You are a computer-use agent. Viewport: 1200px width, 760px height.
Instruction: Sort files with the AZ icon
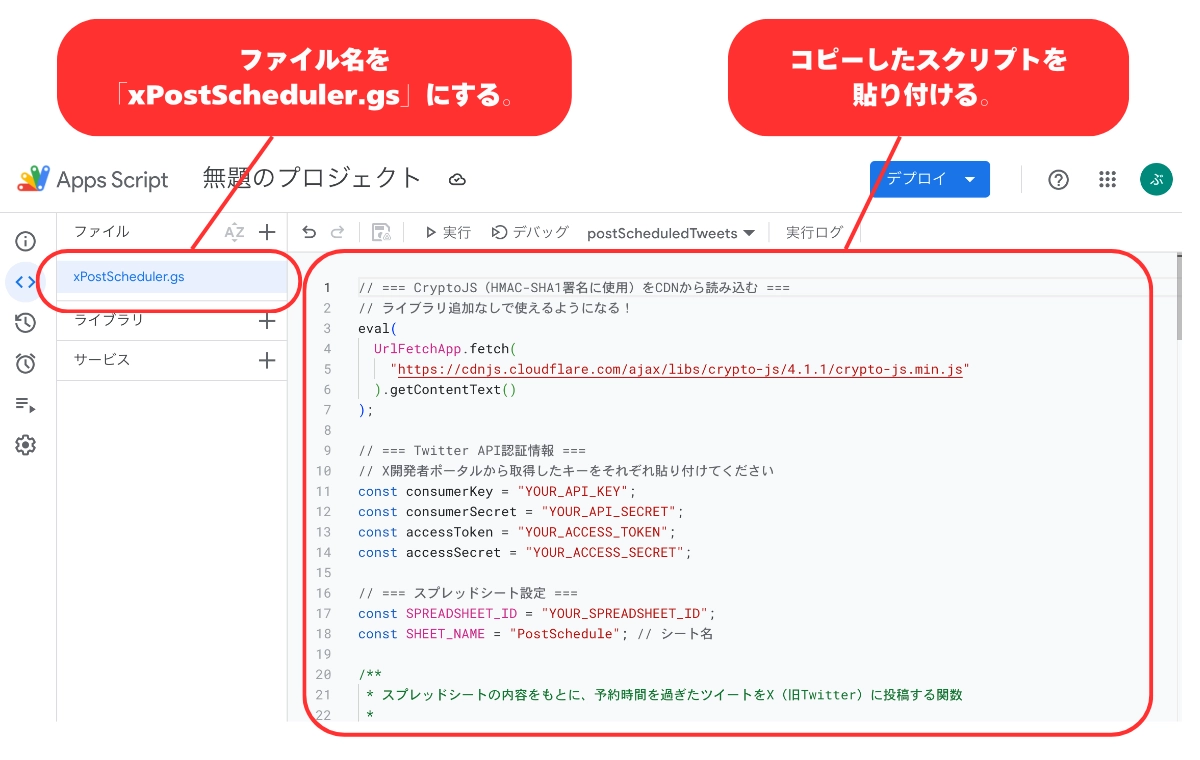click(234, 232)
